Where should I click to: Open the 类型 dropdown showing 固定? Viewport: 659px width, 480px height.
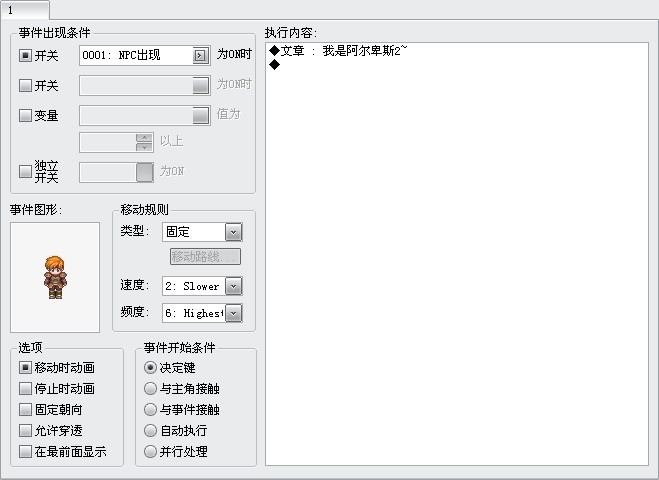[x=234, y=232]
